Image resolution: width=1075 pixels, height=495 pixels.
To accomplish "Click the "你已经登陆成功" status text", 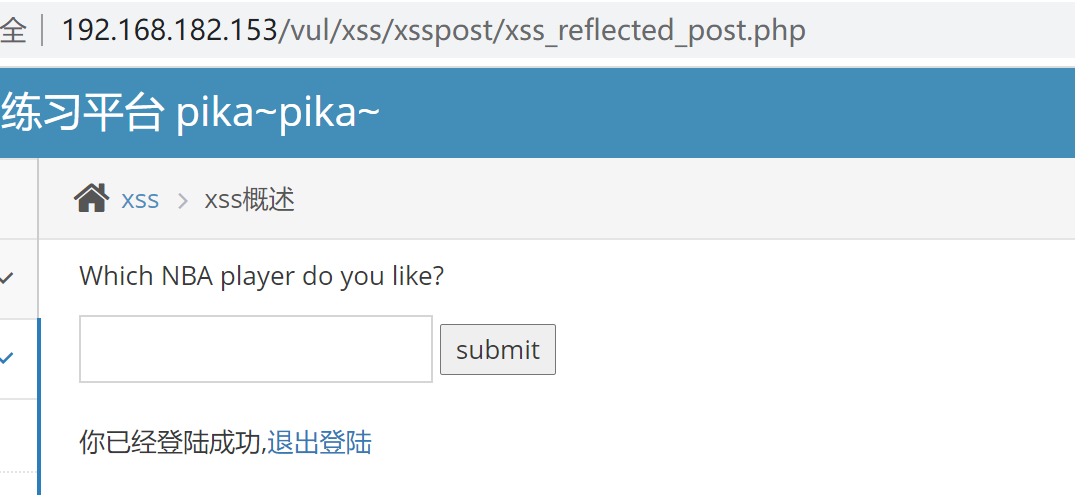I will tap(170, 442).
